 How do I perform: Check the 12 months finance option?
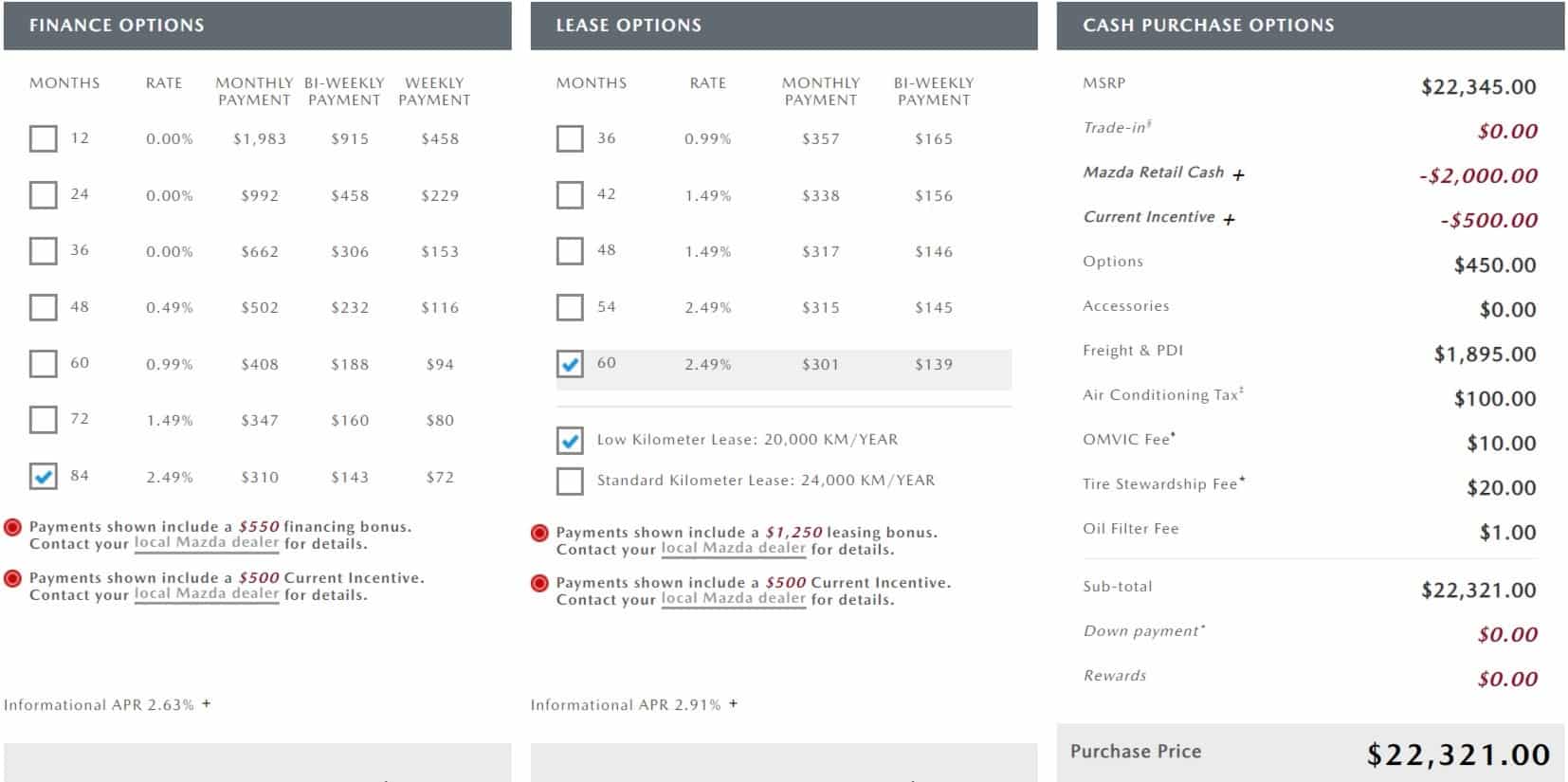tap(44, 138)
